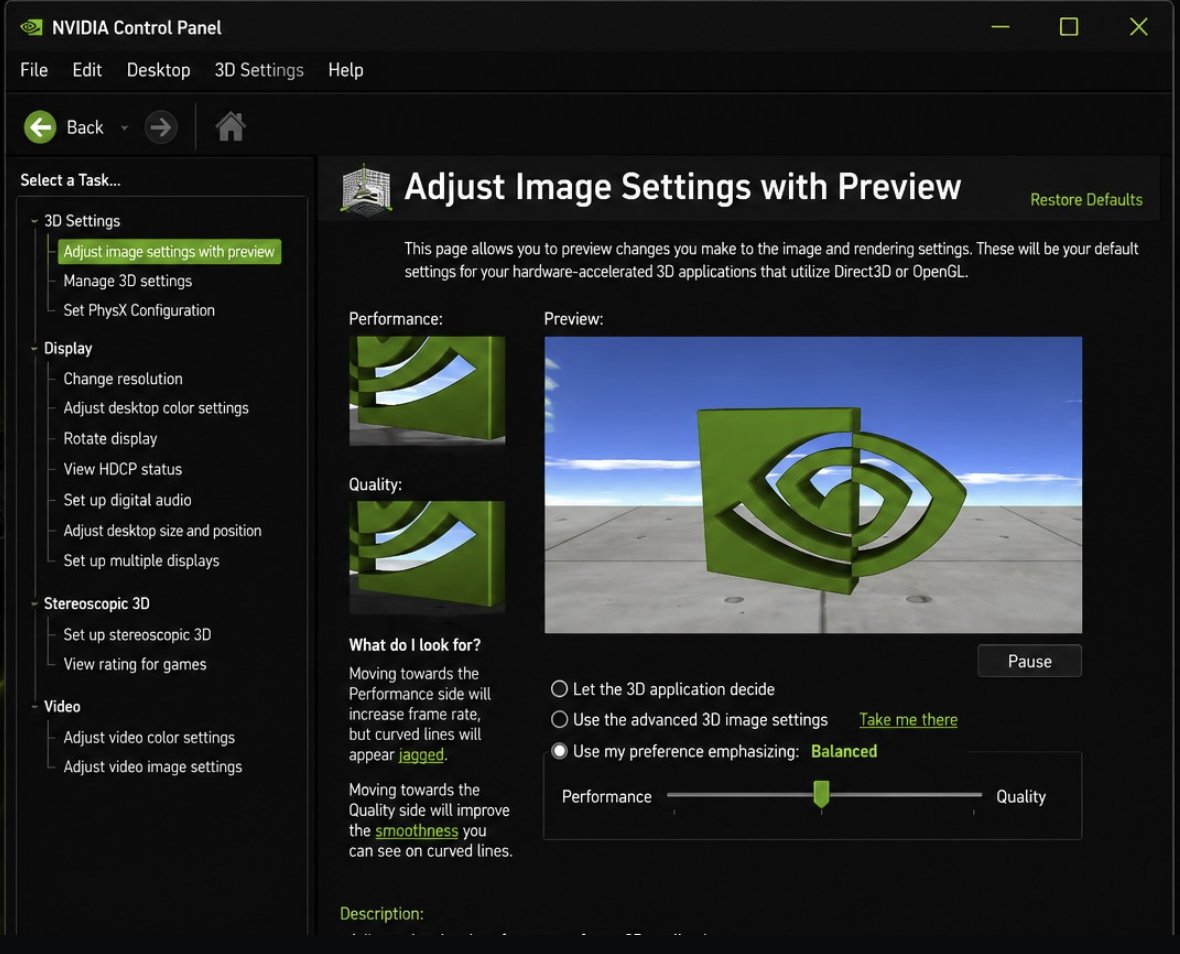Click the Performance-Quality slider handle
The height and width of the screenshot is (954, 1180).
(x=821, y=794)
